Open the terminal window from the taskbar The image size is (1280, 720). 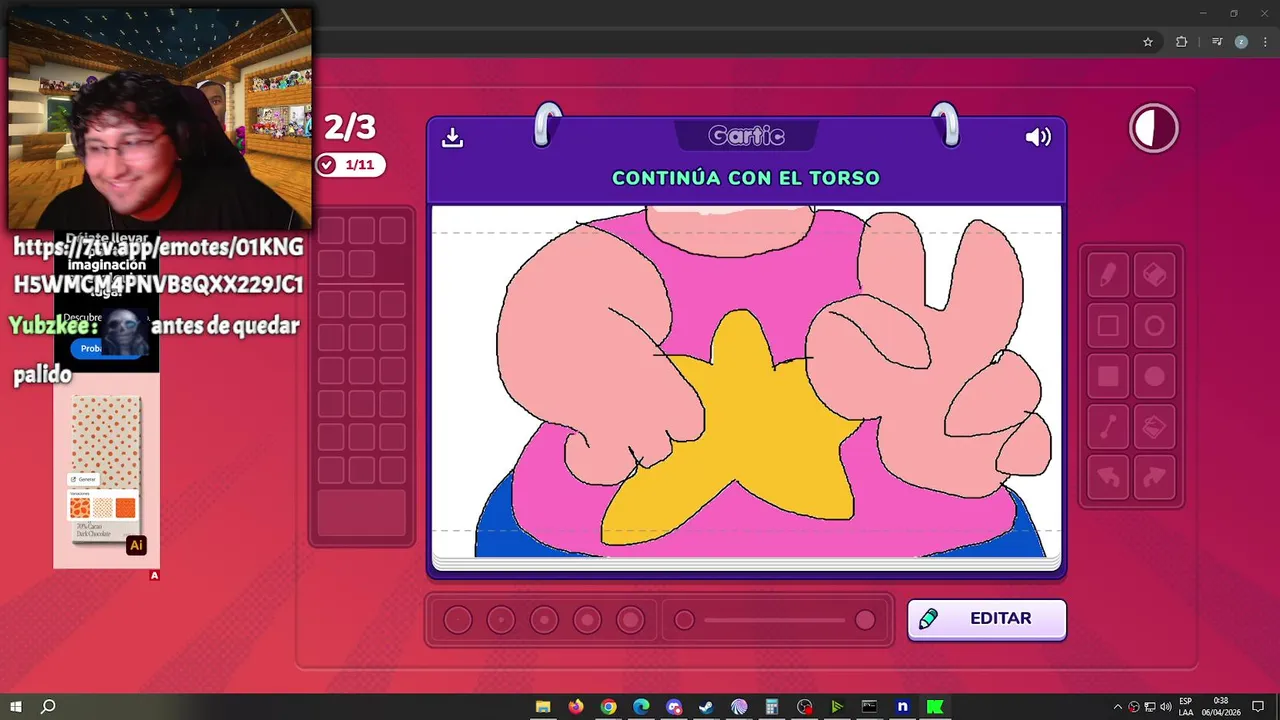click(869, 707)
